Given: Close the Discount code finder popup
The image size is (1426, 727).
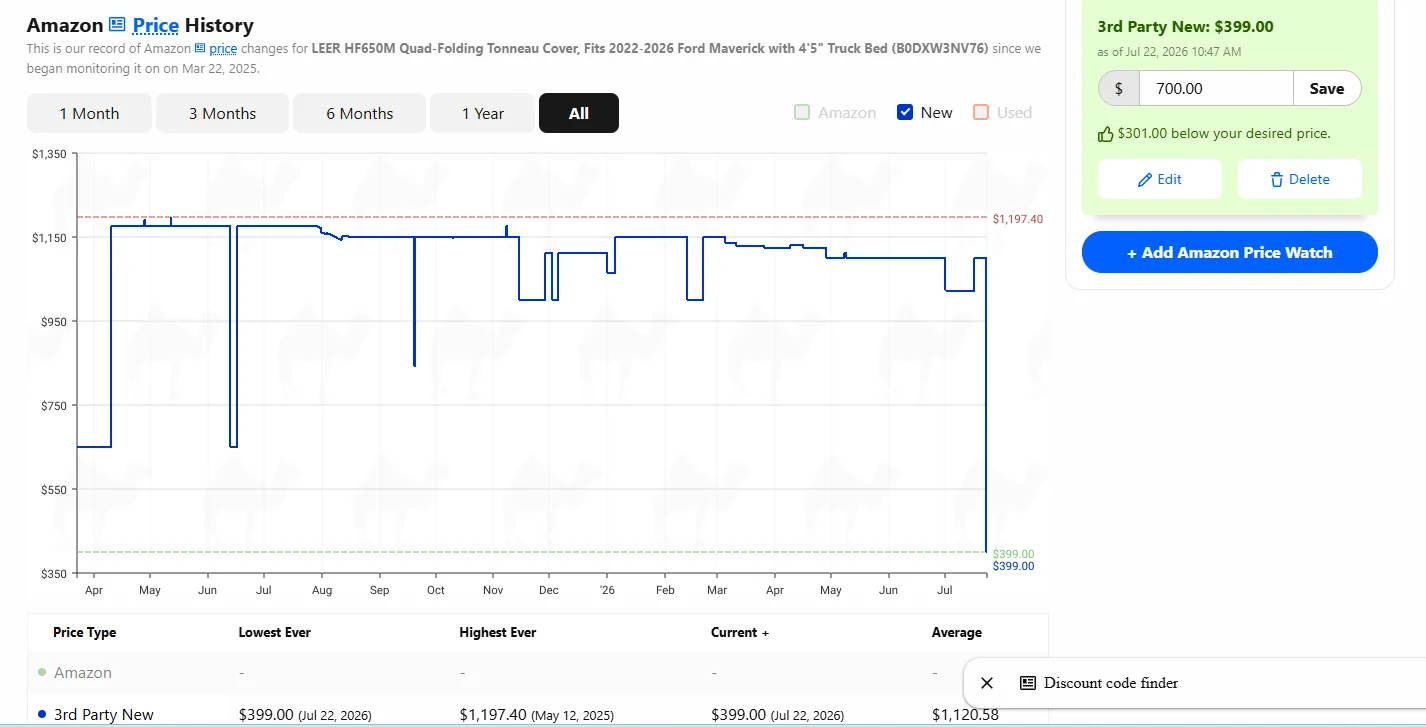Looking at the screenshot, I should click(987, 683).
